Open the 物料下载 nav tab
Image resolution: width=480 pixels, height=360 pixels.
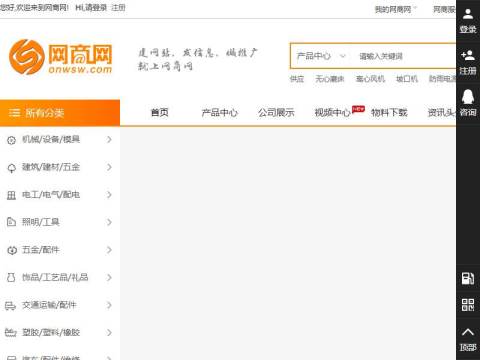tap(389, 113)
